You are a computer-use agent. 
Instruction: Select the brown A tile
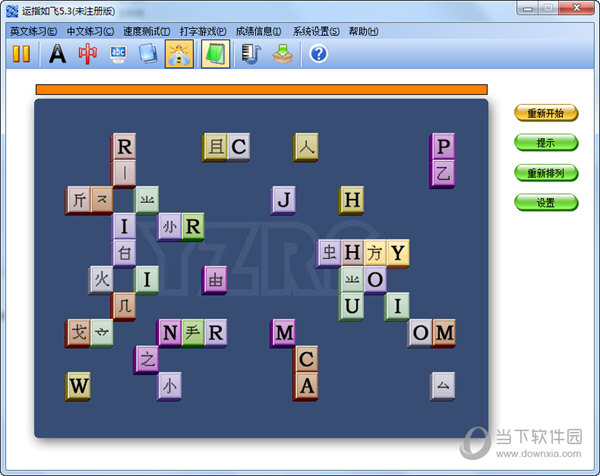click(x=306, y=386)
